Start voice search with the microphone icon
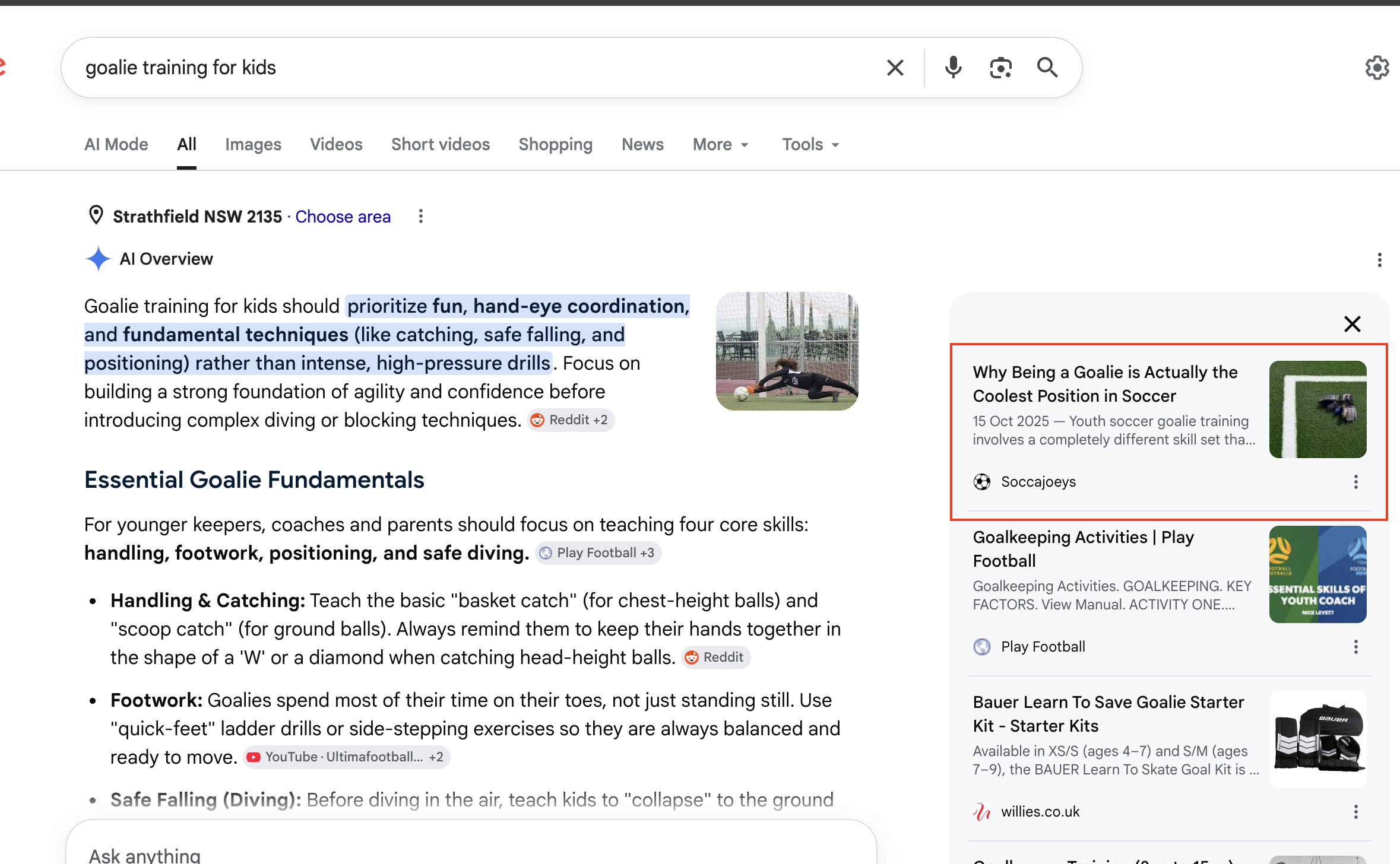 point(953,68)
